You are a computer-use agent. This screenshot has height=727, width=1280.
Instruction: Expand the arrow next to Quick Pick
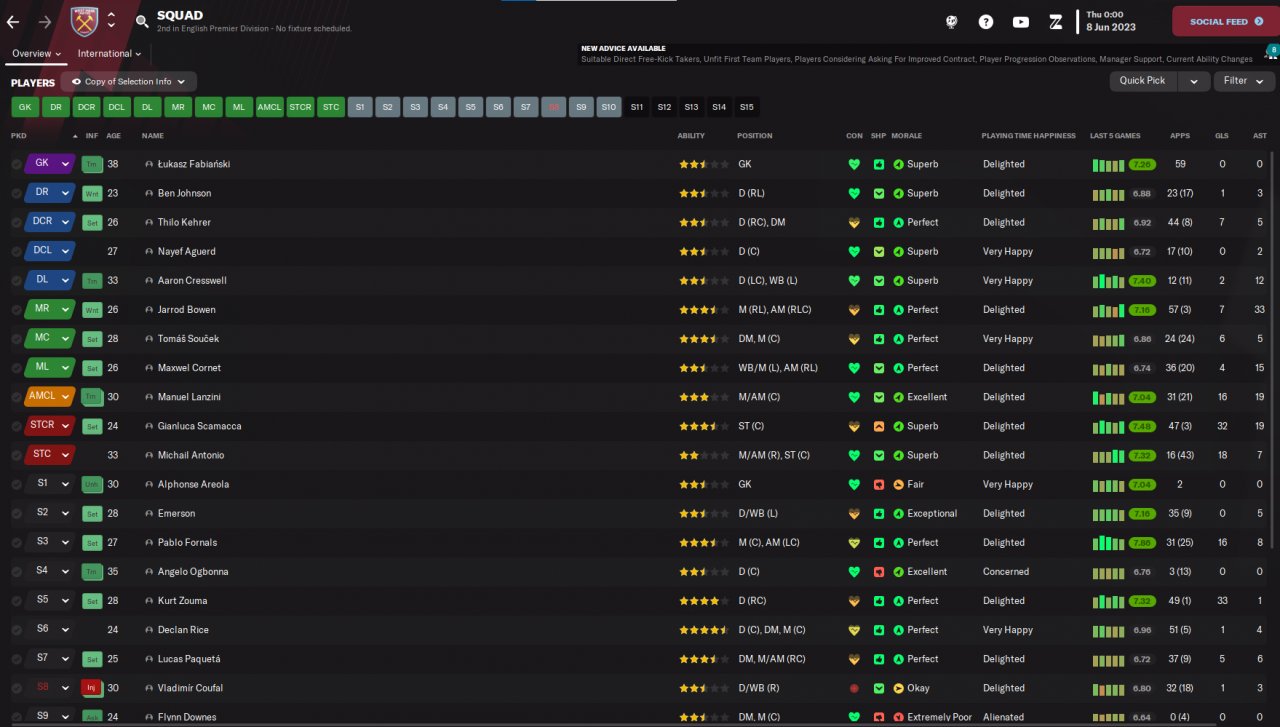pyautogui.click(x=1193, y=81)
